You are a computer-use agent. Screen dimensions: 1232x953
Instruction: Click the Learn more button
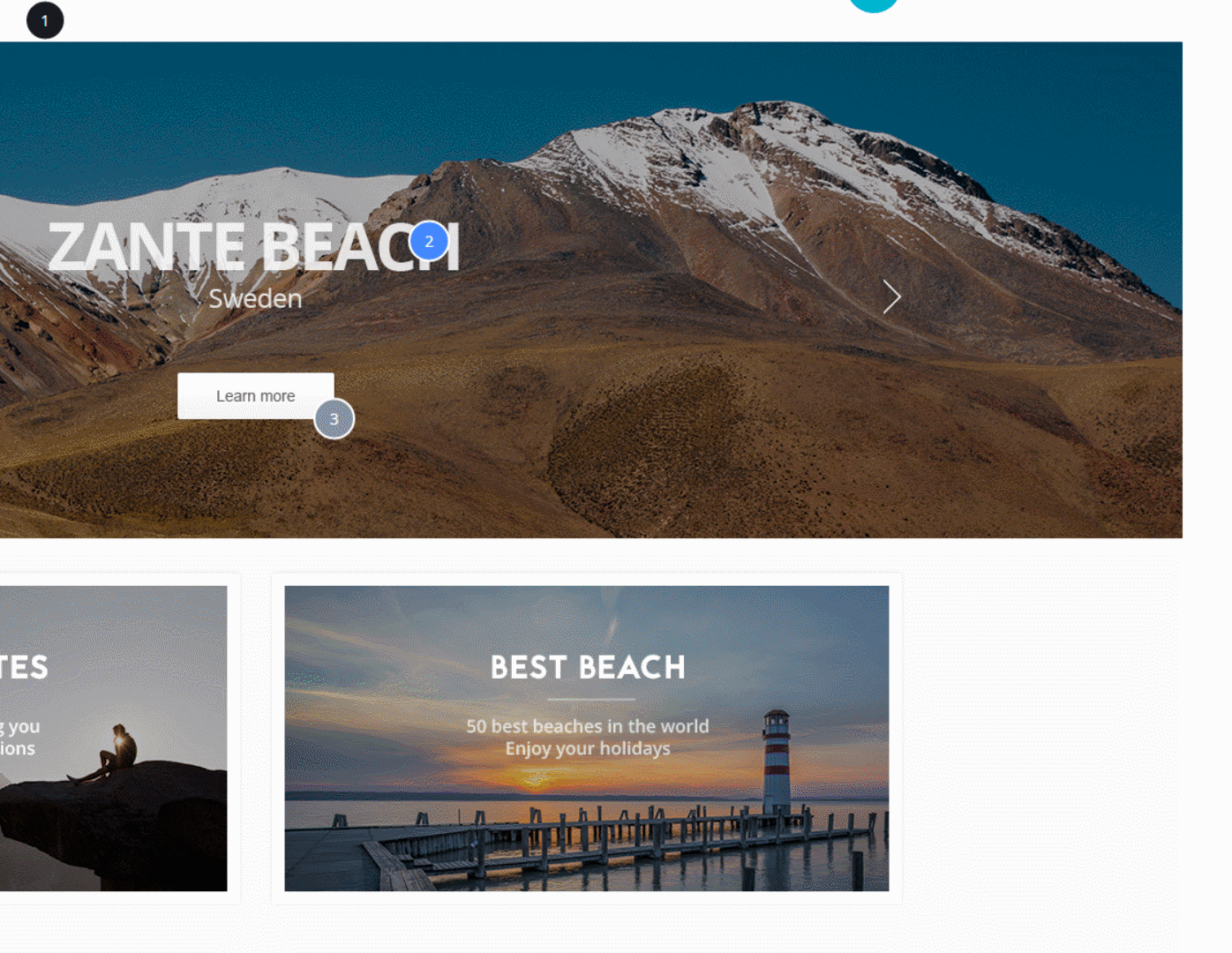point(255,396)
